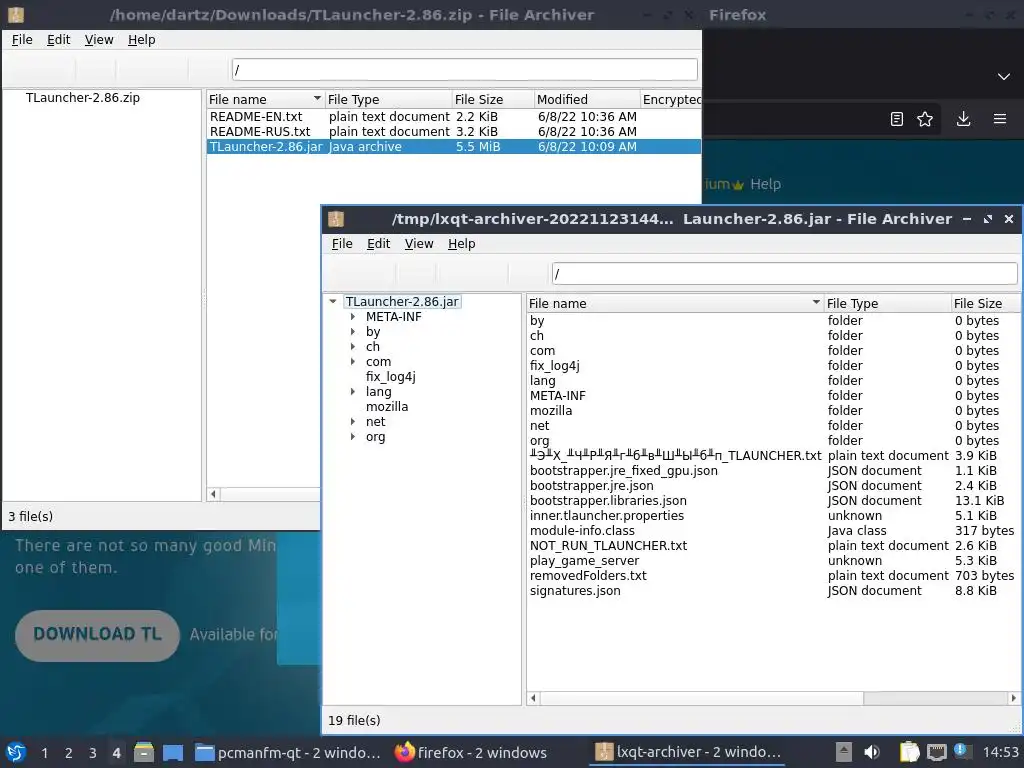Switch to virtual desktop 3
This screenshot has height=768, width=1024.
(93, 753)
